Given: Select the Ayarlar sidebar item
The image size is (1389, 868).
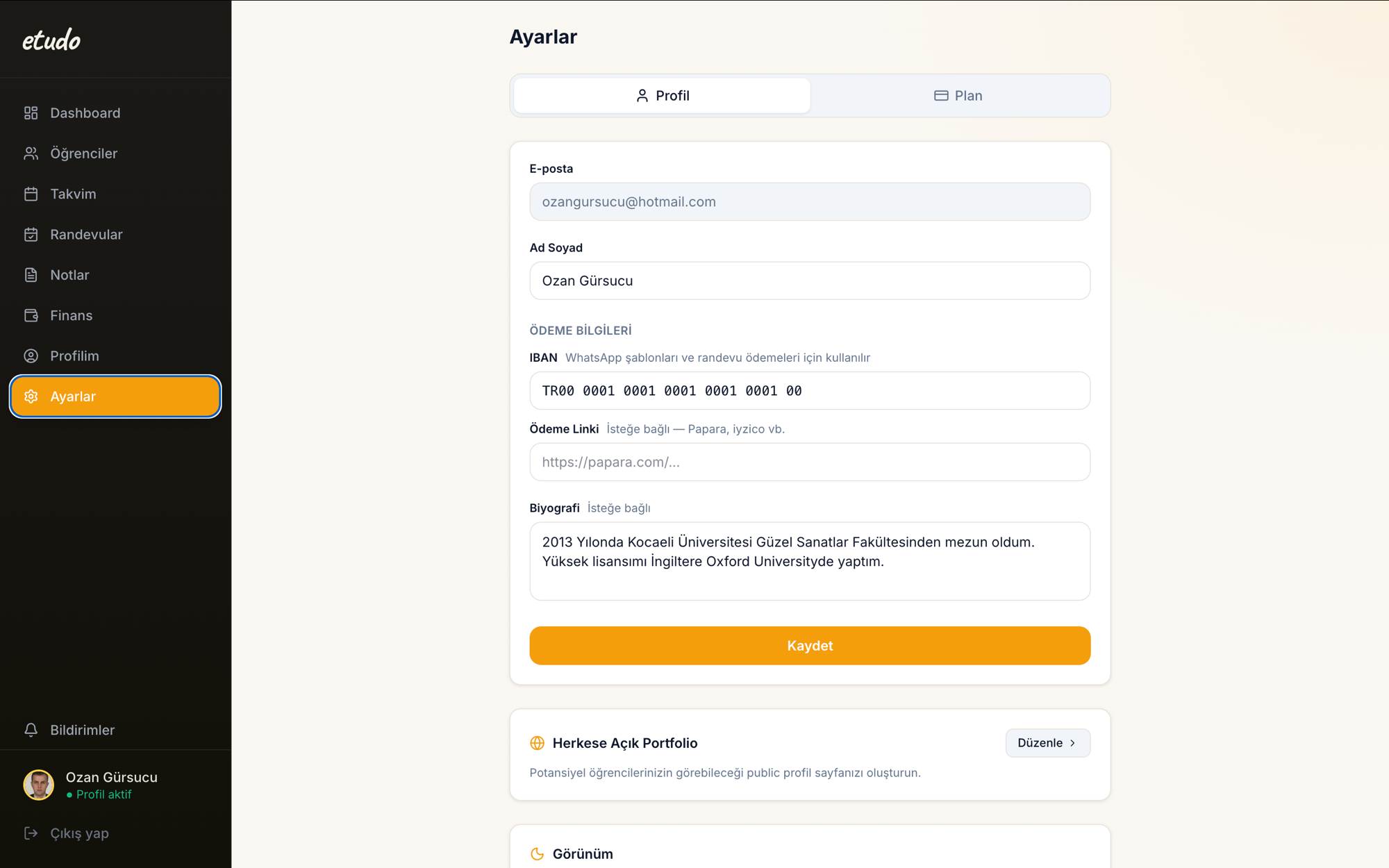Looking at the screenshot, I should tap(115, 397).
